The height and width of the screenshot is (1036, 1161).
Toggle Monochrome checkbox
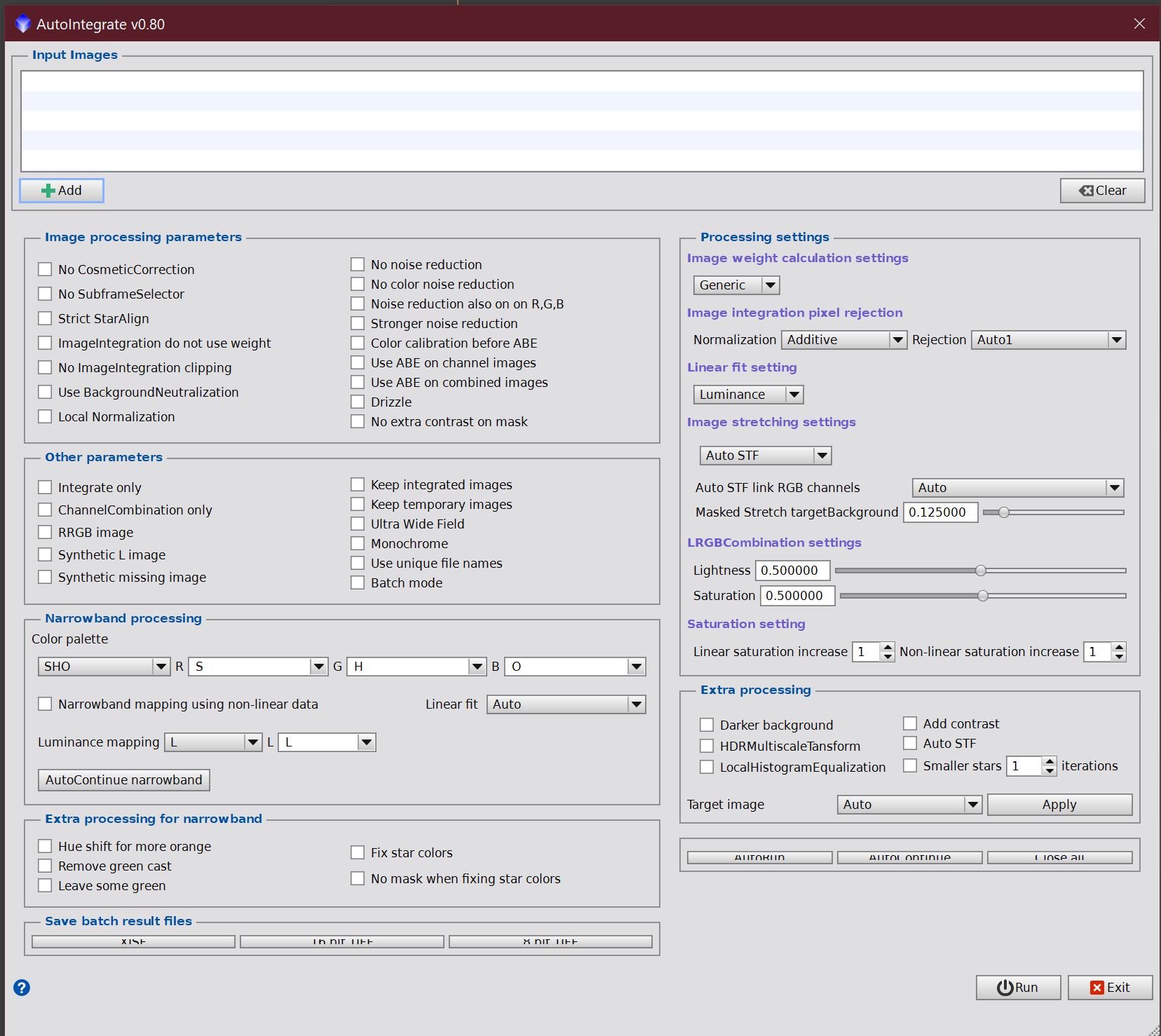pyautogui.click(x=358, y=543)
